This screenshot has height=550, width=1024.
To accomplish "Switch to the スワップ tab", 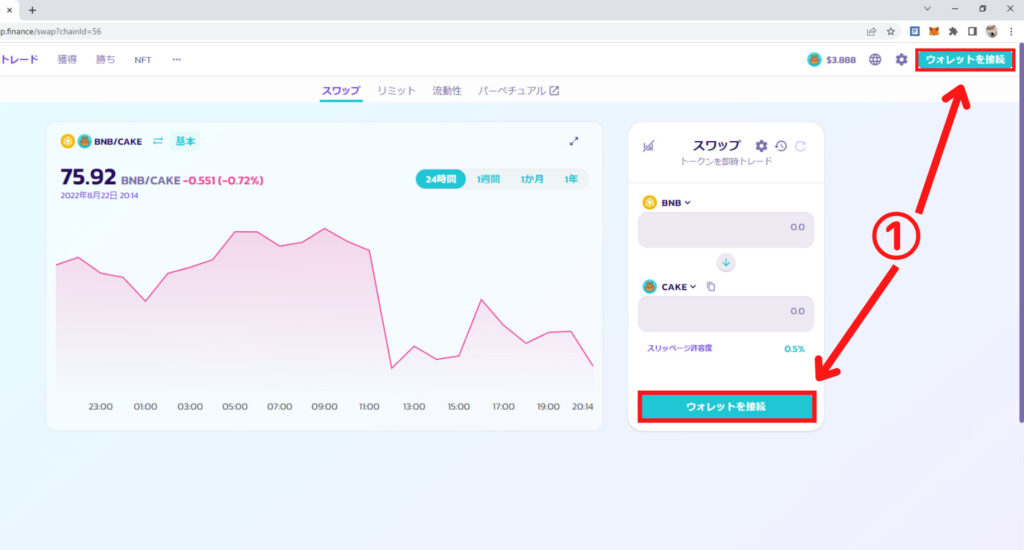I will [341, 91].
